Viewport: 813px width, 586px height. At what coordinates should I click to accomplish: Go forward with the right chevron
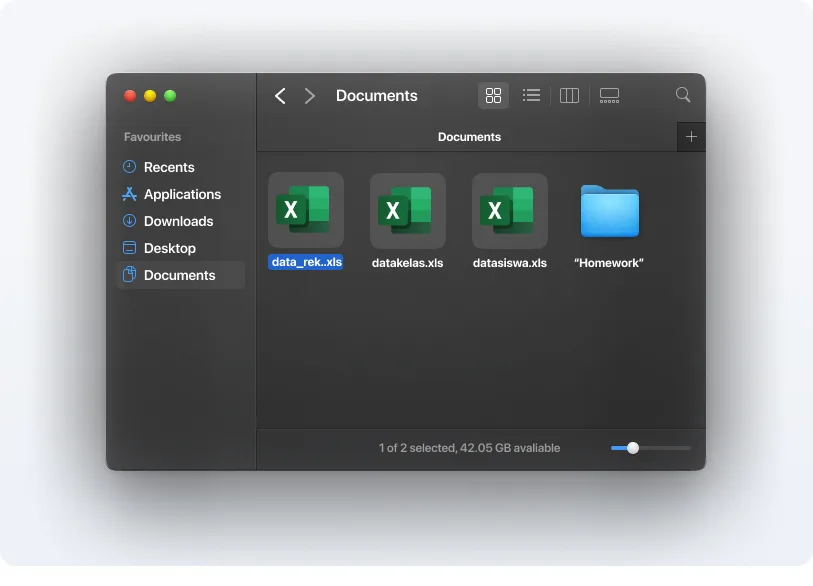[310, 96]
